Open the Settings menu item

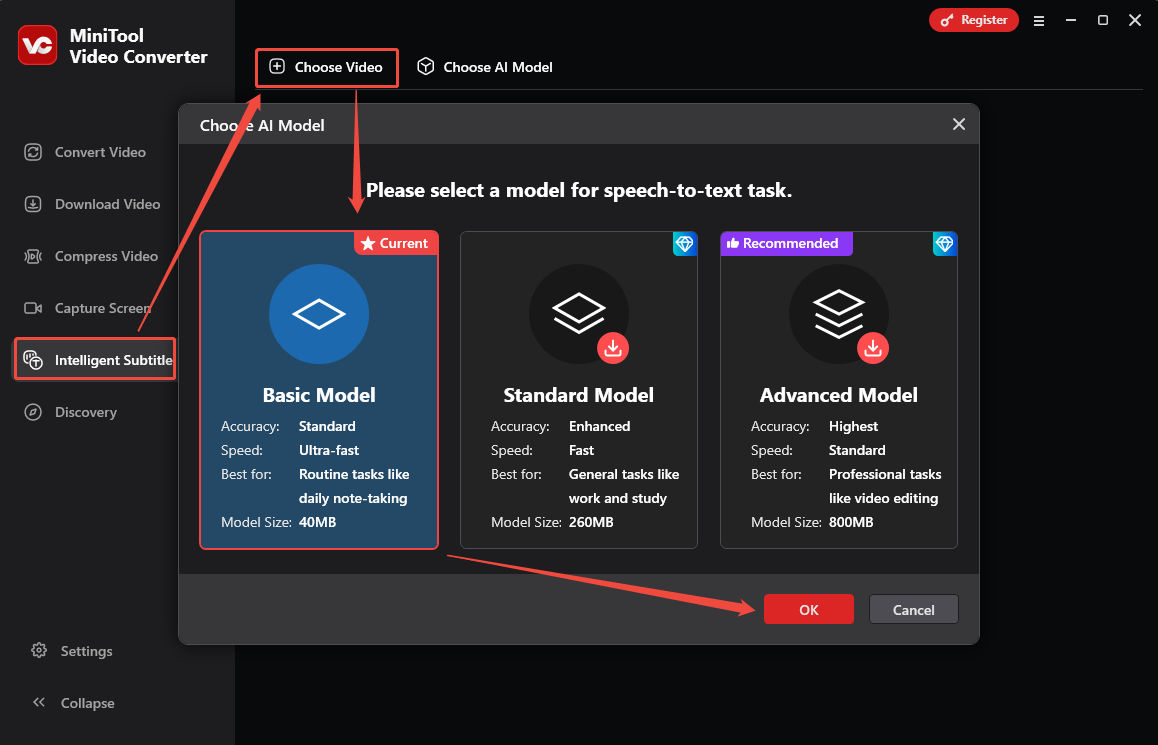click(71, 651)
